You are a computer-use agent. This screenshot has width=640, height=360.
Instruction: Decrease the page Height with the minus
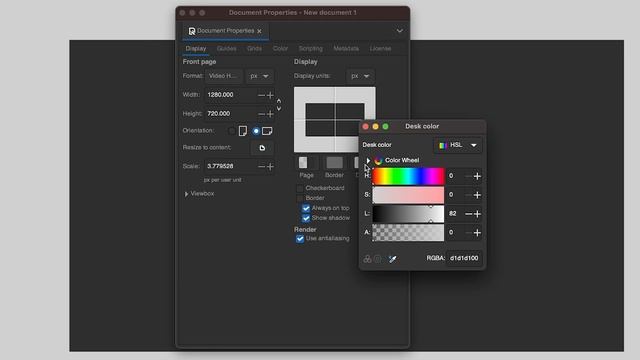tap(261, 114)
